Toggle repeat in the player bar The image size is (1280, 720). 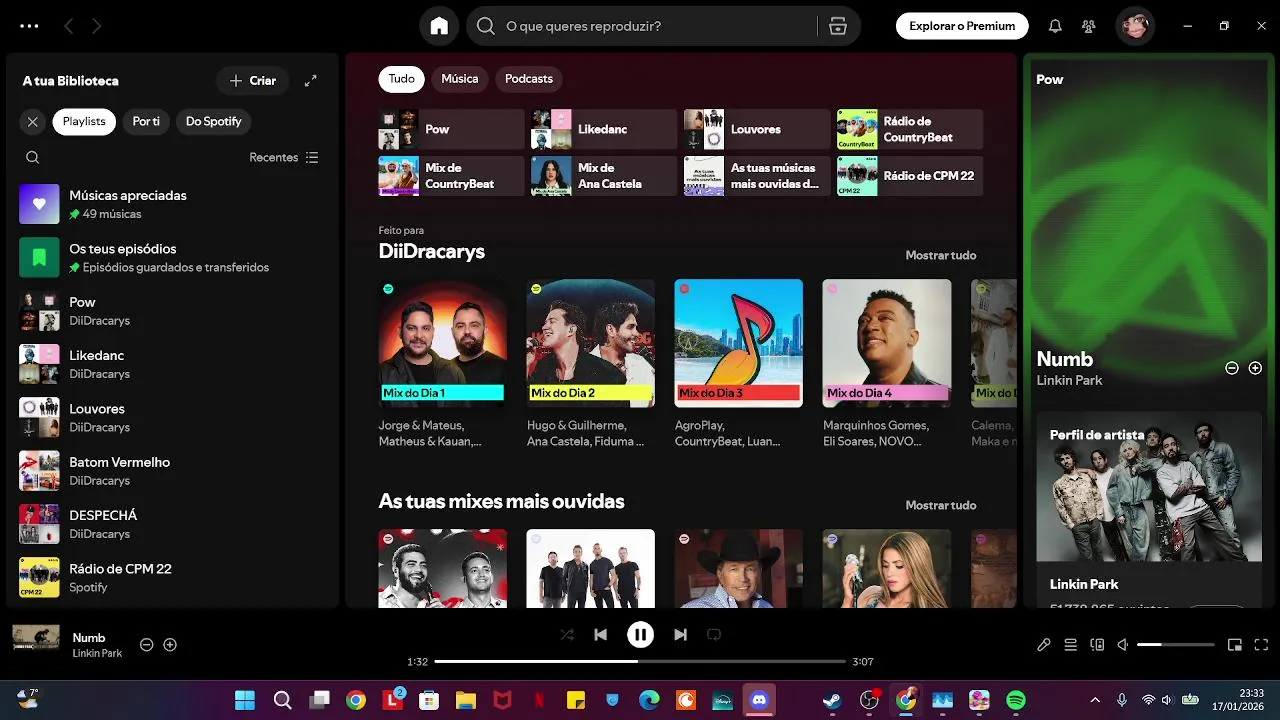713,634
